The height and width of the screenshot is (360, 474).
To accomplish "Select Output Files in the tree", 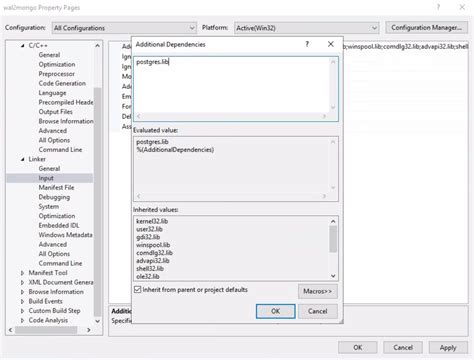I will pos(55,111).
